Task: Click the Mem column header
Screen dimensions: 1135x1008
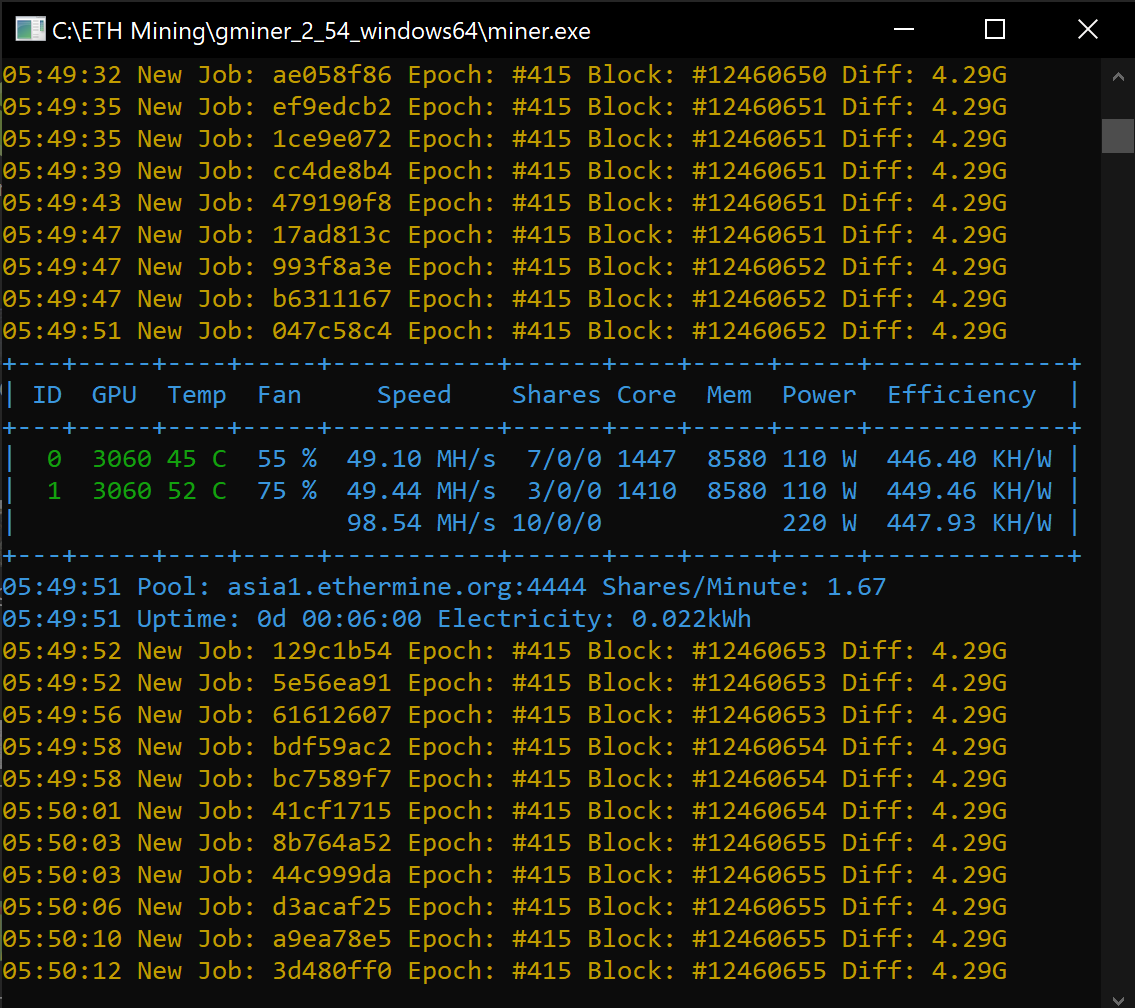Action: pyautogui.click(x=729, y=395)
